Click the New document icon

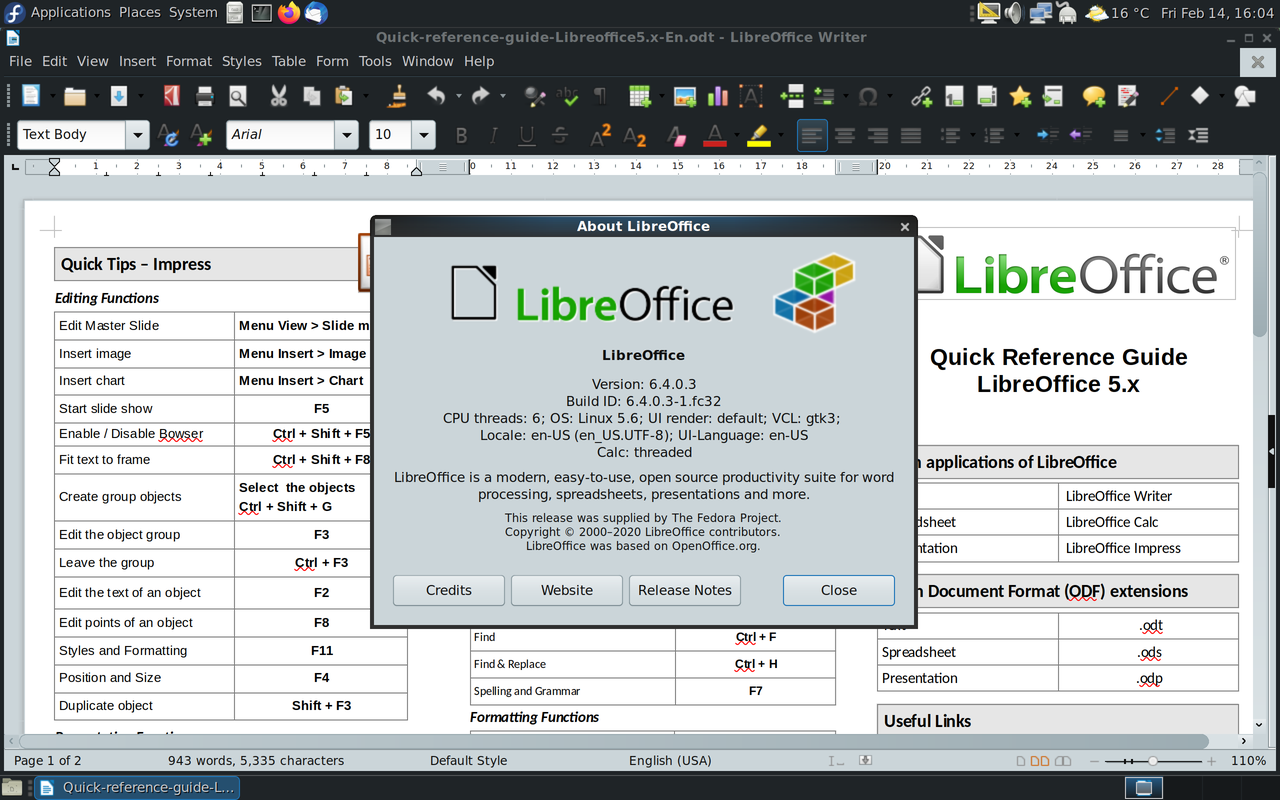(31, 96)
